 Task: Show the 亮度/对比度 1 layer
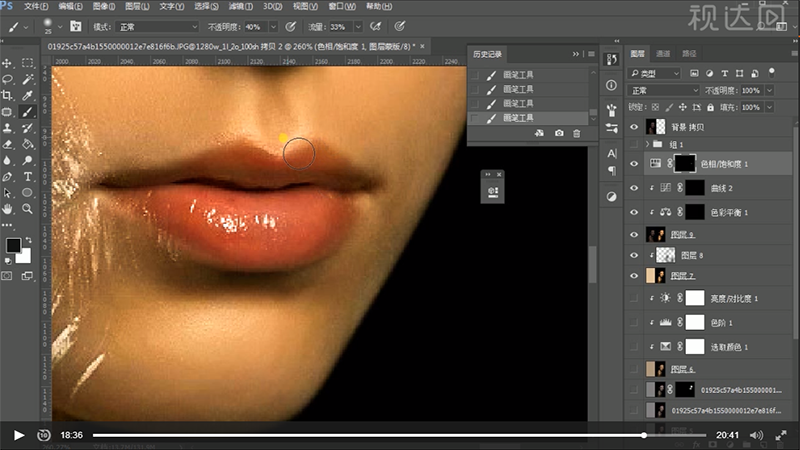click(634, 298)
